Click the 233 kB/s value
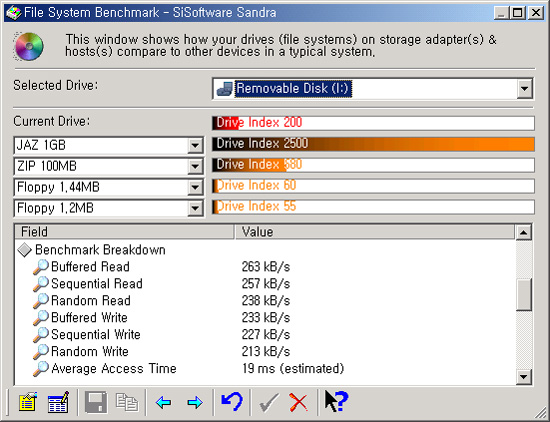The width and height of the screenshot is (550, 422). (x=266, y=318)
